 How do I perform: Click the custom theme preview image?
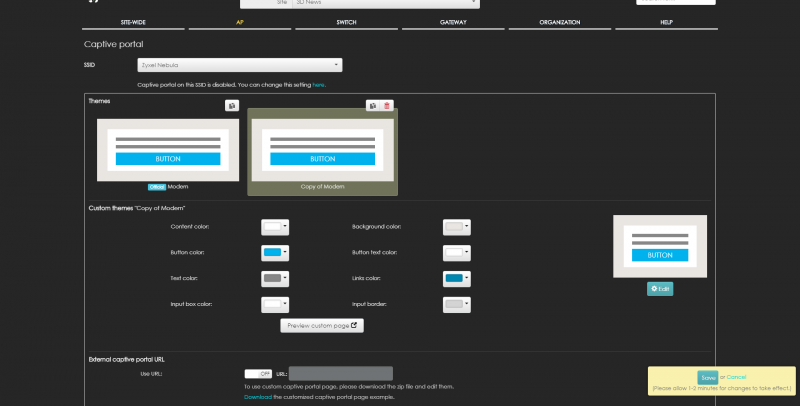tap(660, 246)
